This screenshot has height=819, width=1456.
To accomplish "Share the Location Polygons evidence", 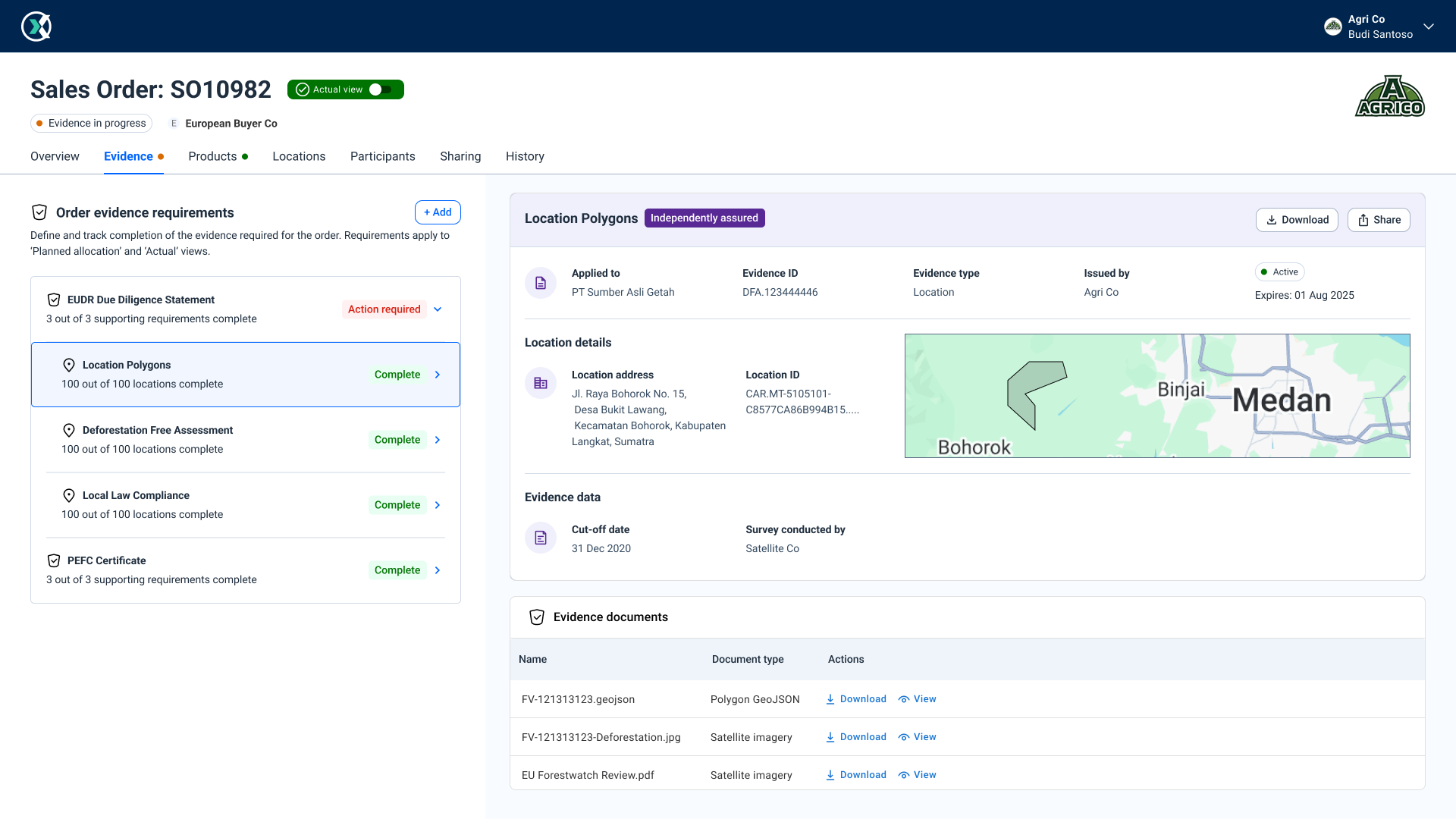I will pyautogui.click(x=1378, y=220).
